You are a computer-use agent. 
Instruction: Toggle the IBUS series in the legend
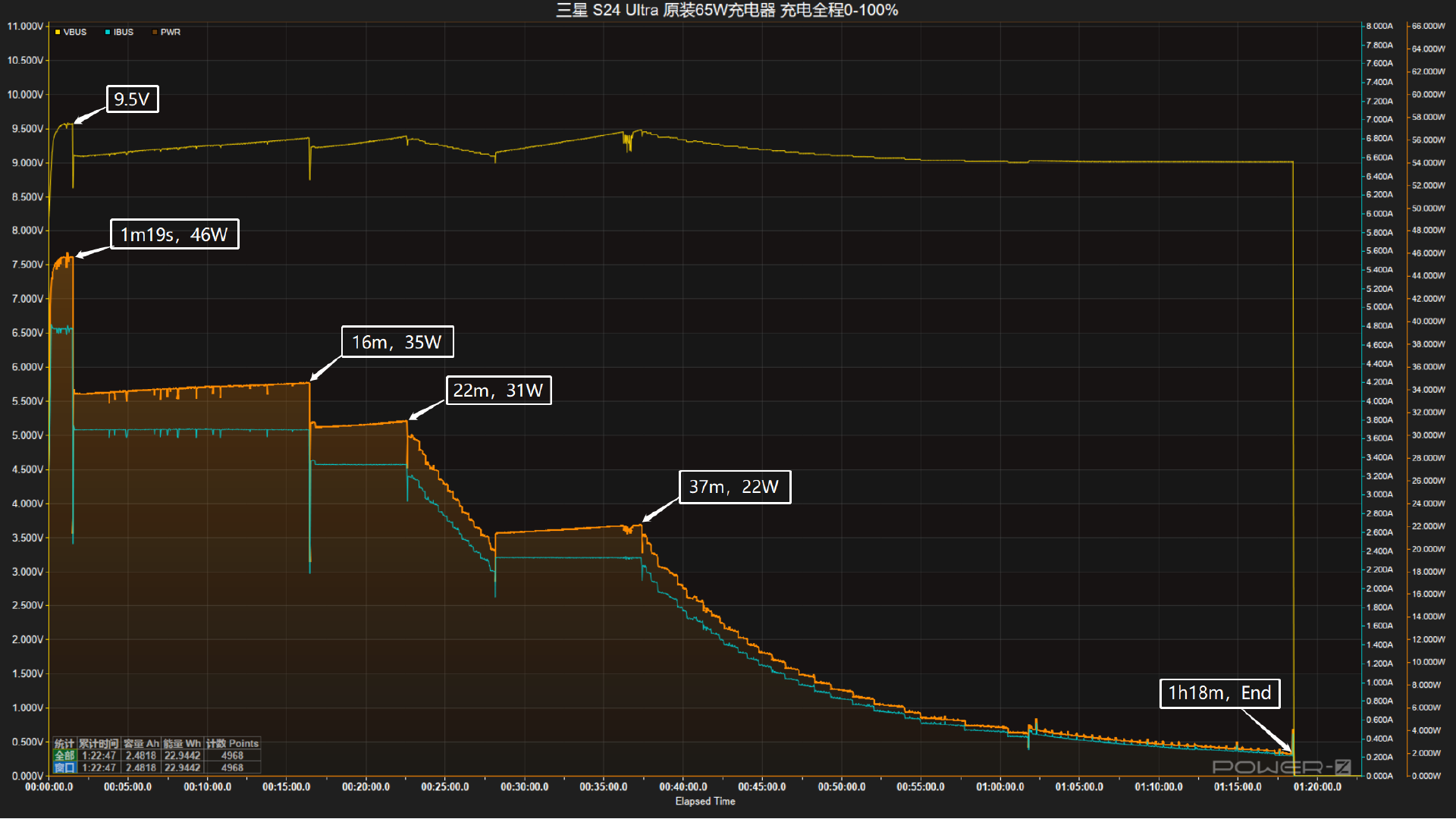[x=120, y=32]
